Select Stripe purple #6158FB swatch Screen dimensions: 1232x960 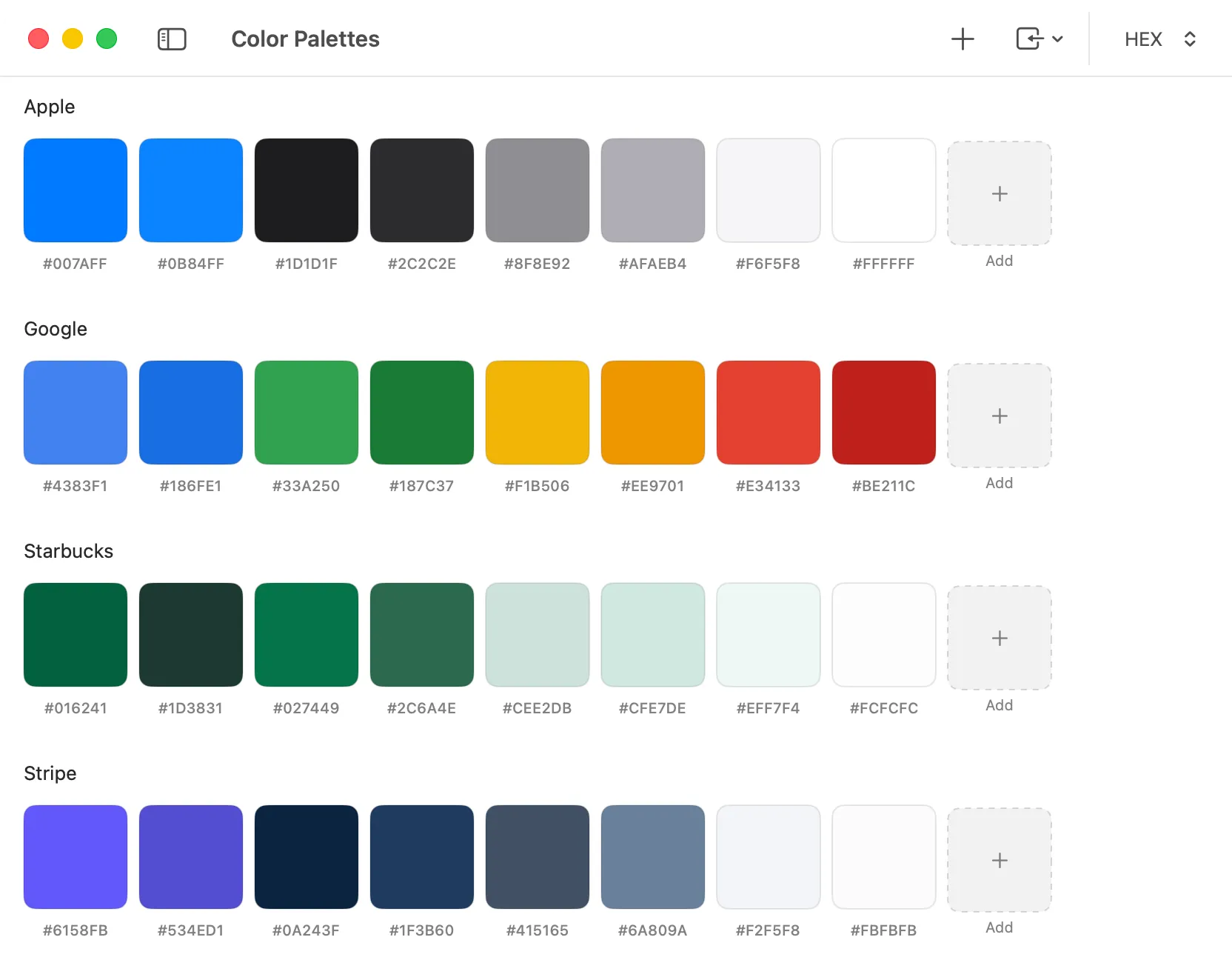76,857
